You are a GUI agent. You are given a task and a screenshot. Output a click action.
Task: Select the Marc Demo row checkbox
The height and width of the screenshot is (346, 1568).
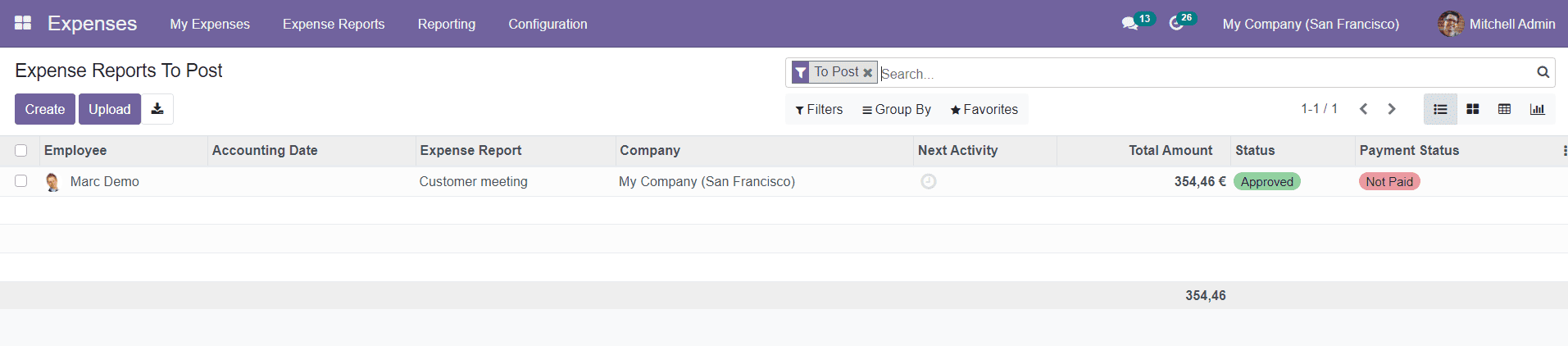coord(21,180)
